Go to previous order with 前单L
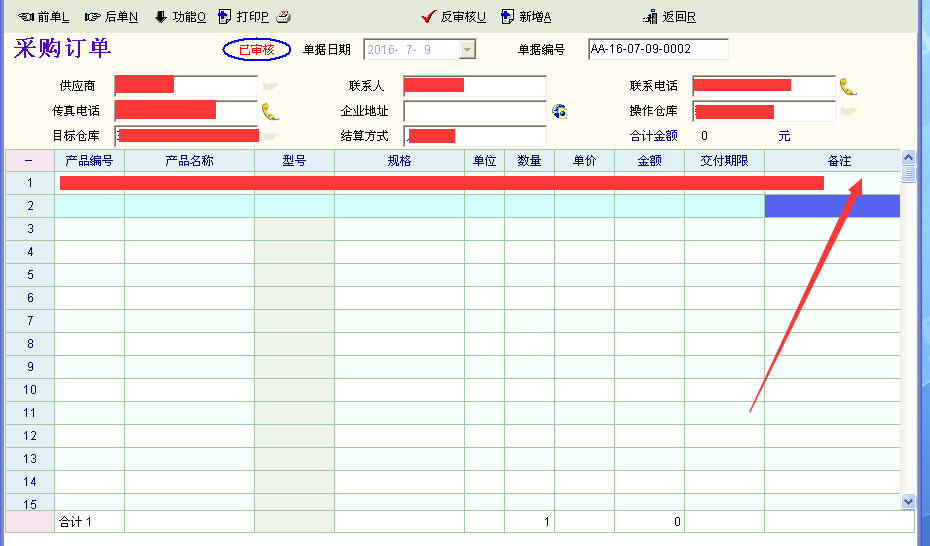930x546 pixels. (43, 17)
